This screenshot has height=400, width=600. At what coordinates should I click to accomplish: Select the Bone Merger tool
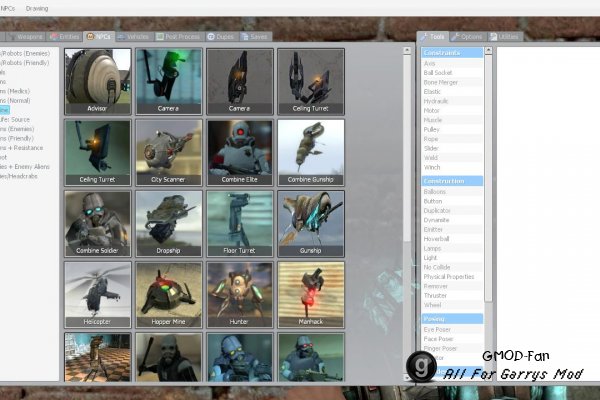coord(452,82)
